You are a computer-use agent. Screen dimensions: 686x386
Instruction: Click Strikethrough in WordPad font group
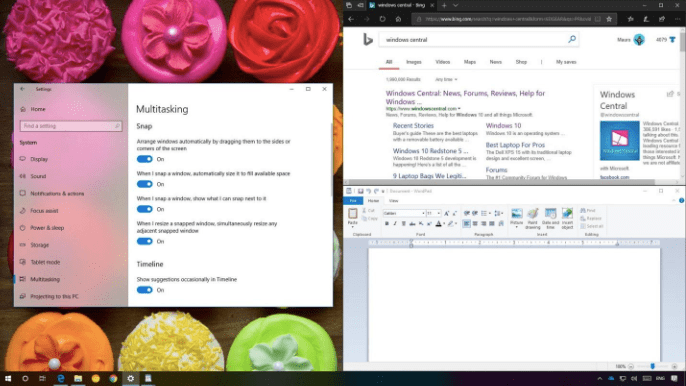point(412,224)
